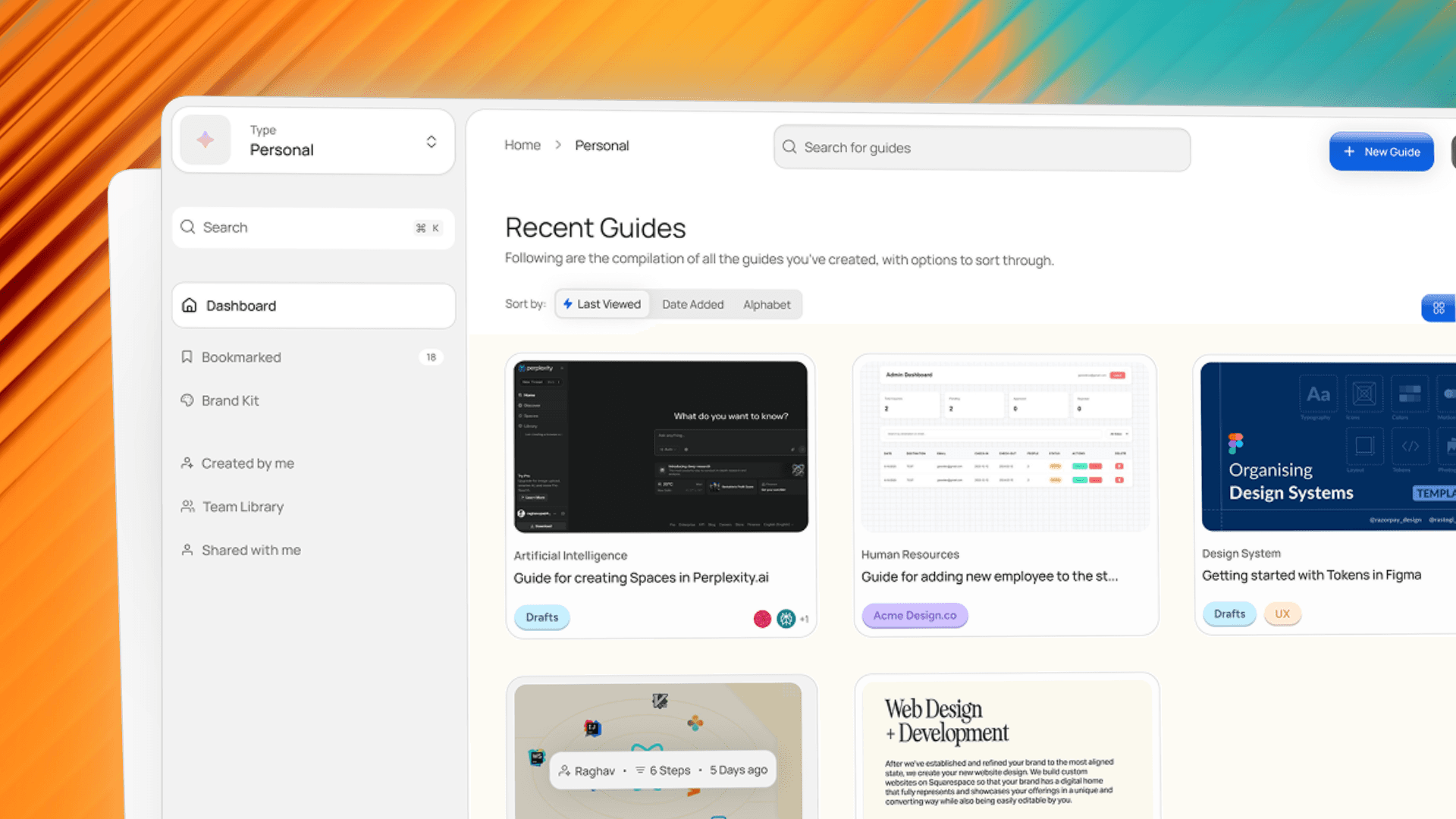Image resolution: width=1456 pixels, height=819 pixels.
Task: Open Bookmarked guides via bookmark icon
Action: coord(187,357)
